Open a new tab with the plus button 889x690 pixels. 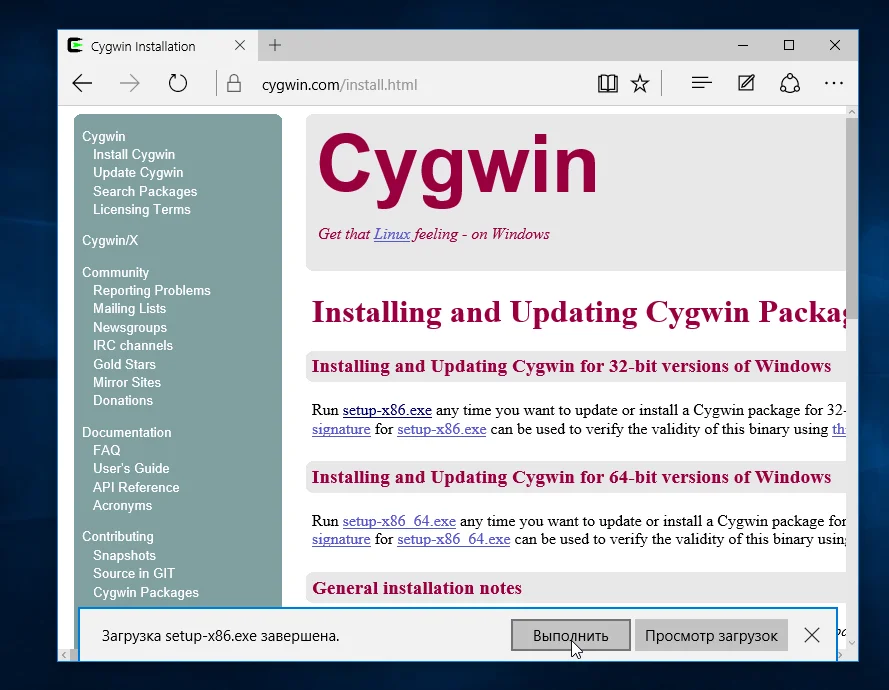(x=275, y=45)
